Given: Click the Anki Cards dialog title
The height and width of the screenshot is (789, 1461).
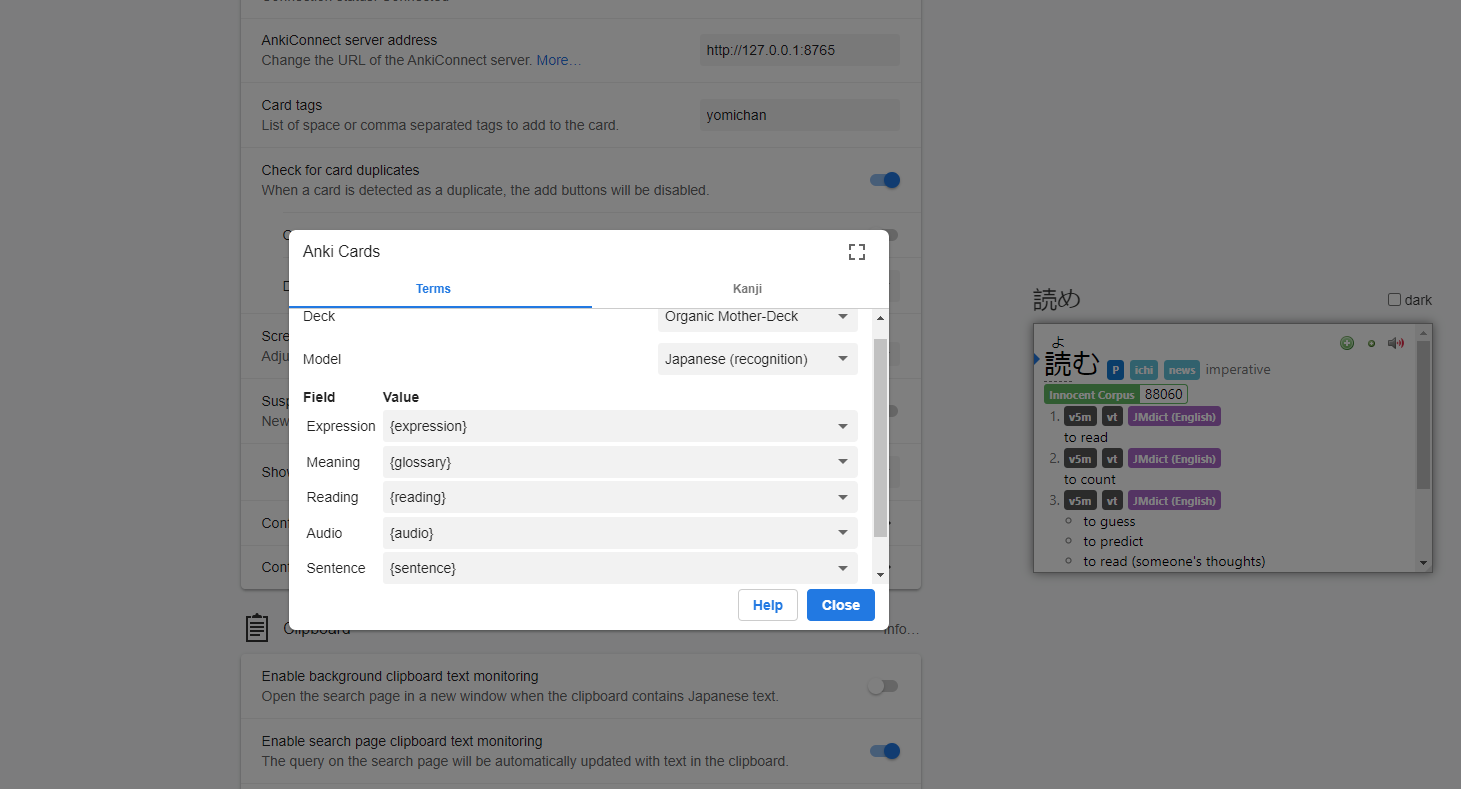Looking at the screenshot, I should [341, 252].
